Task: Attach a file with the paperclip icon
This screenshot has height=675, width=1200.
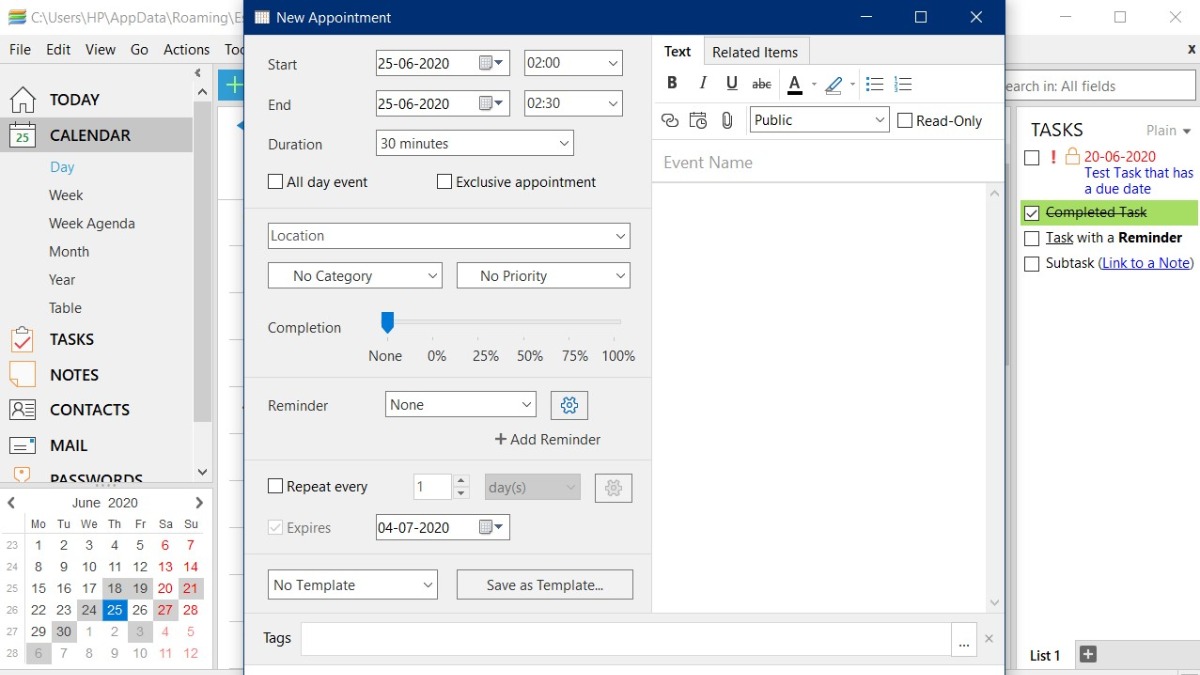Action: tap(727, 121)
